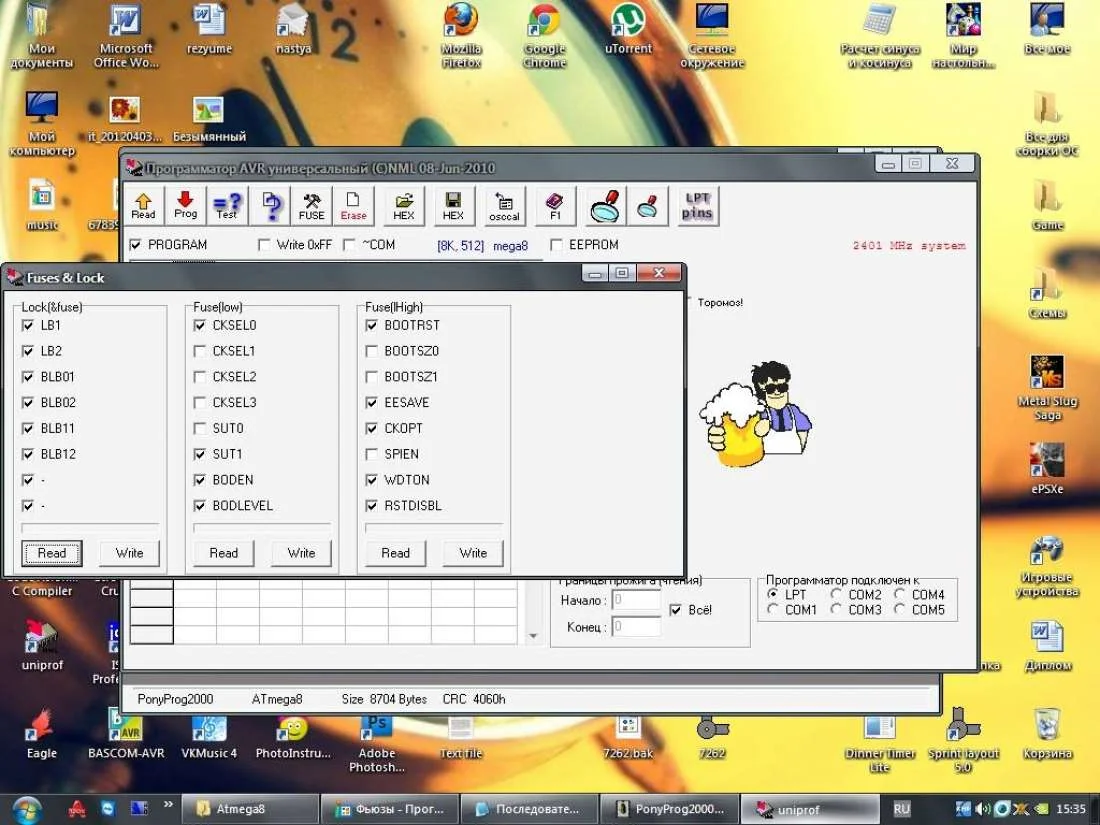Click the osccal toolbar icon
Screen dimensions: 1100x825
(504, 206)
